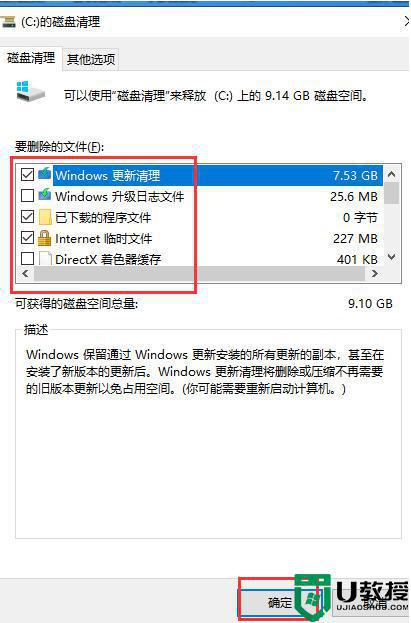The image size is (411, 623).
Task: Click the Internet 临时文件 lock icon
Action: [x=45, y=238]
